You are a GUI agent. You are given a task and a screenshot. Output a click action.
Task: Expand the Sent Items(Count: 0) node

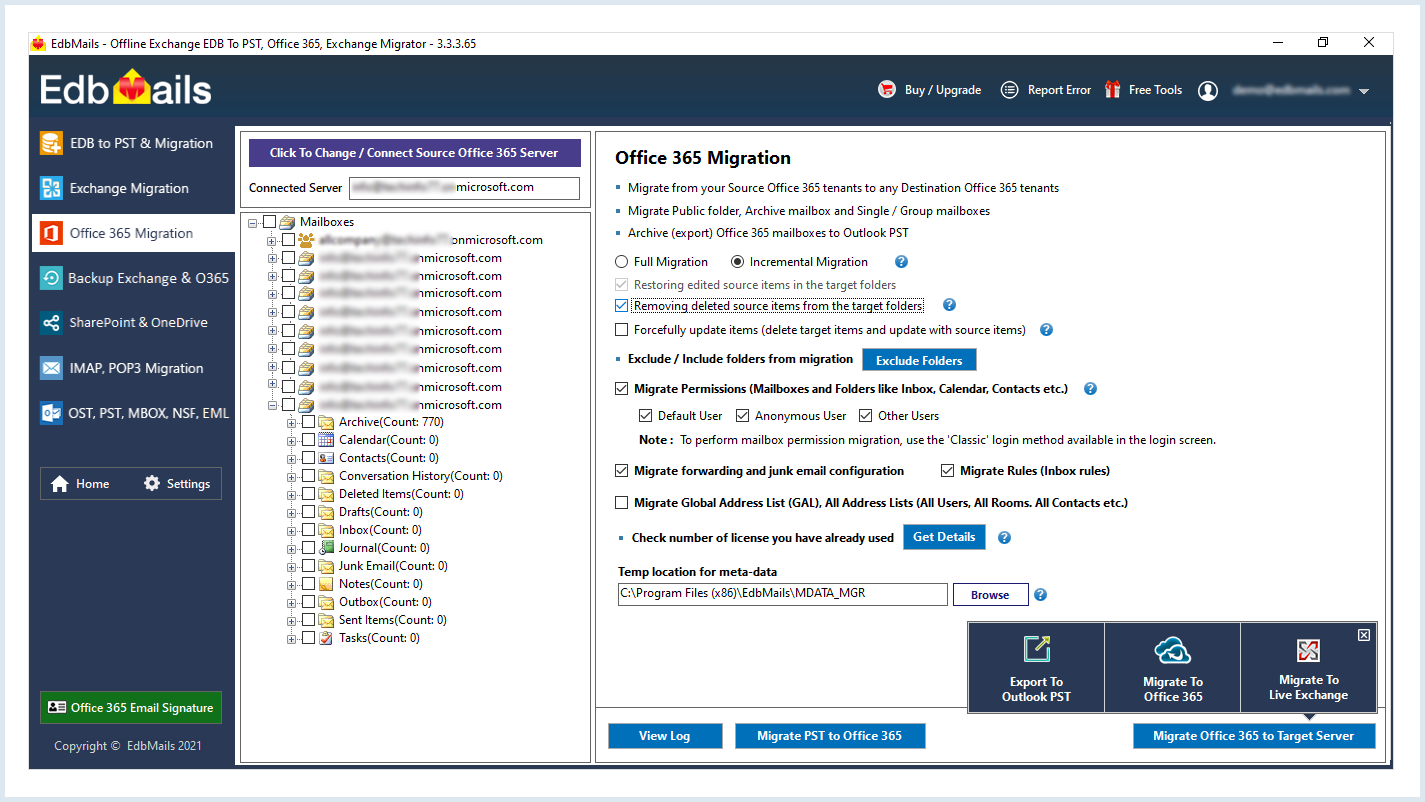(x=292, y=620)
